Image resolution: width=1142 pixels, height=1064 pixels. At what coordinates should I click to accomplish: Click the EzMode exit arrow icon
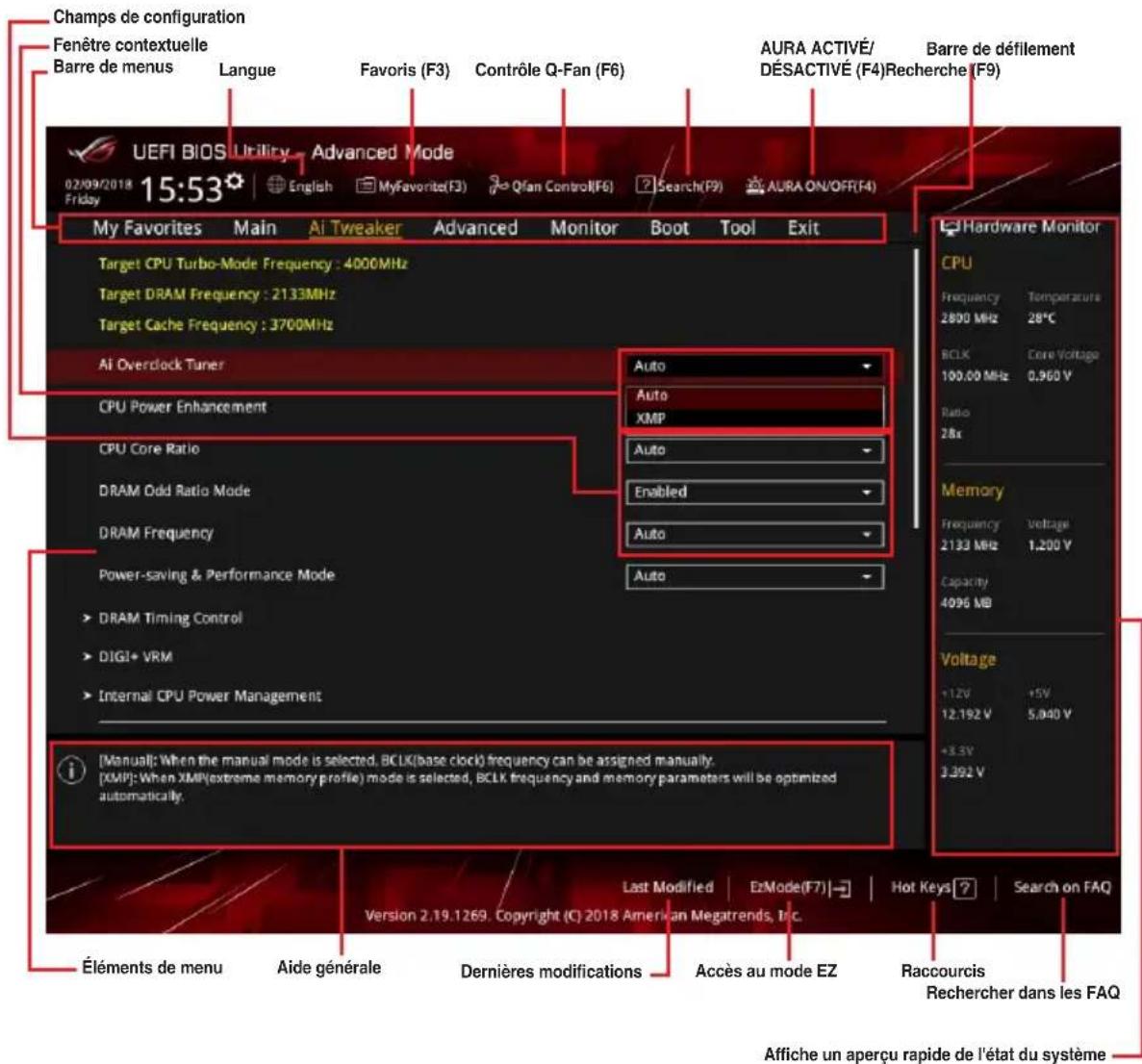(x=841, y=889)
